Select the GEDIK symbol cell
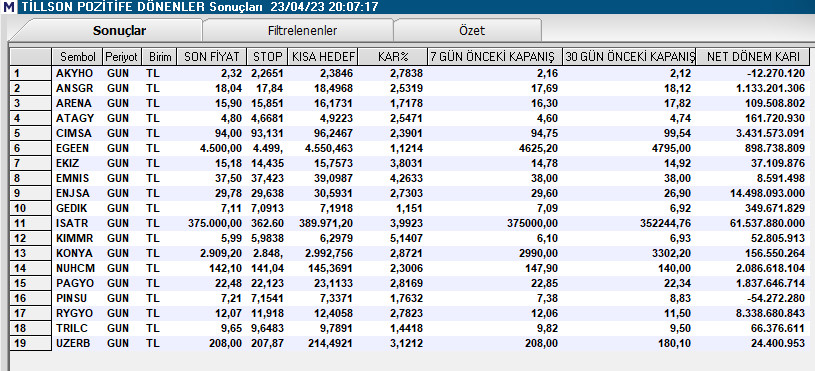The width and height of the screenshot is (815, 371). tap(72, 208)
